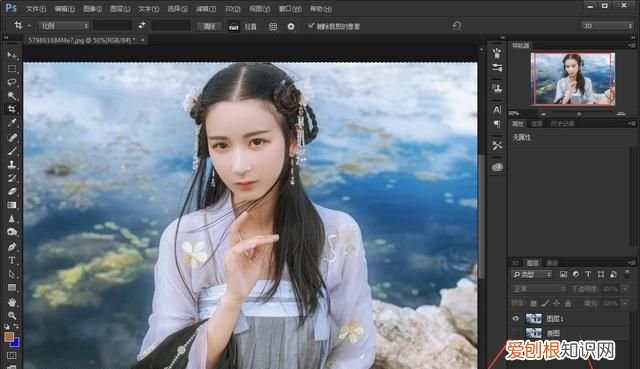Select the Lasso tool
Viewport: 640px width, 369px height.
click(x=12, y=82)
